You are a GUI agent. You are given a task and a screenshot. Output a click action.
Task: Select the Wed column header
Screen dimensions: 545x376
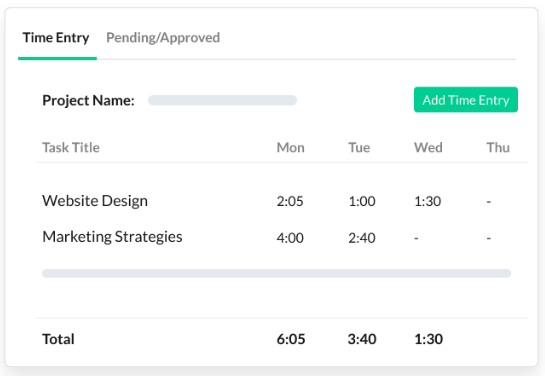(x=428, y=147)
